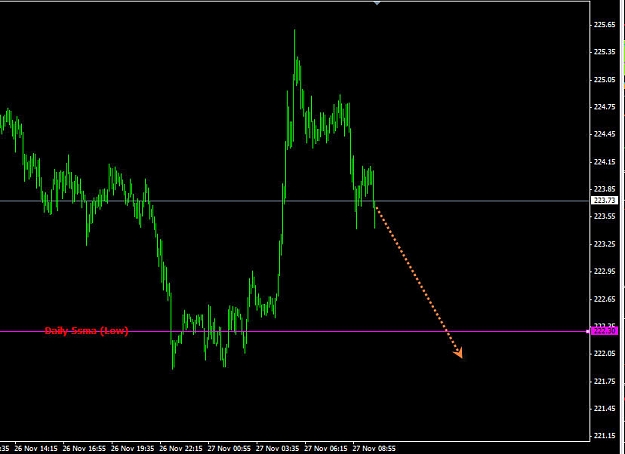Click the "26 Nov 14:15" time label
Viewport: 625px width, 454px height.
click(36, 448)
